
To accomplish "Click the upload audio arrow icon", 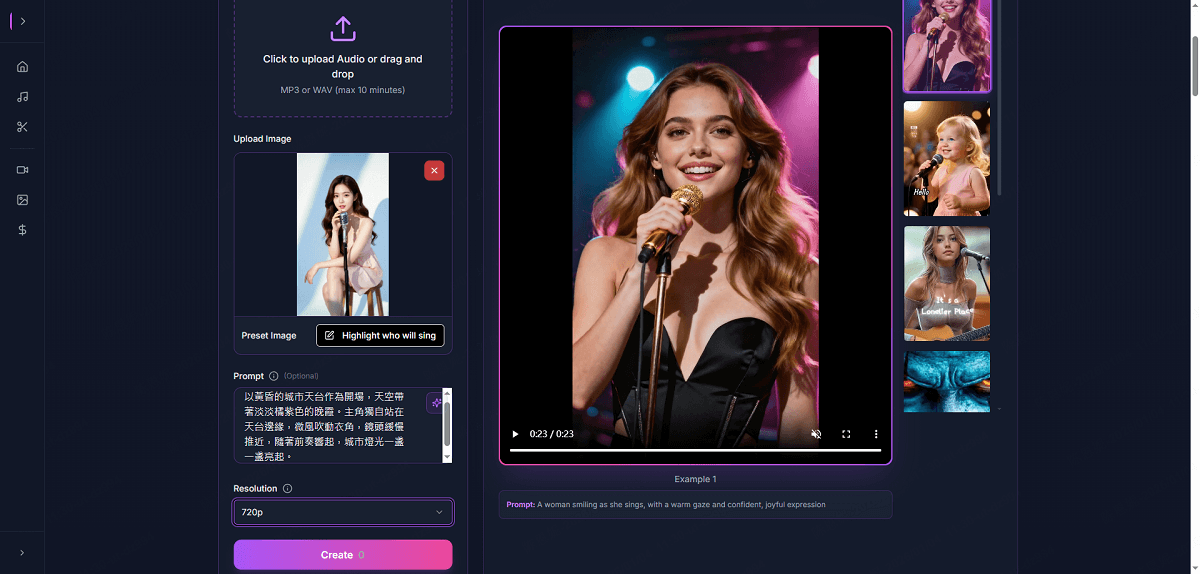I will pos(343,28).
